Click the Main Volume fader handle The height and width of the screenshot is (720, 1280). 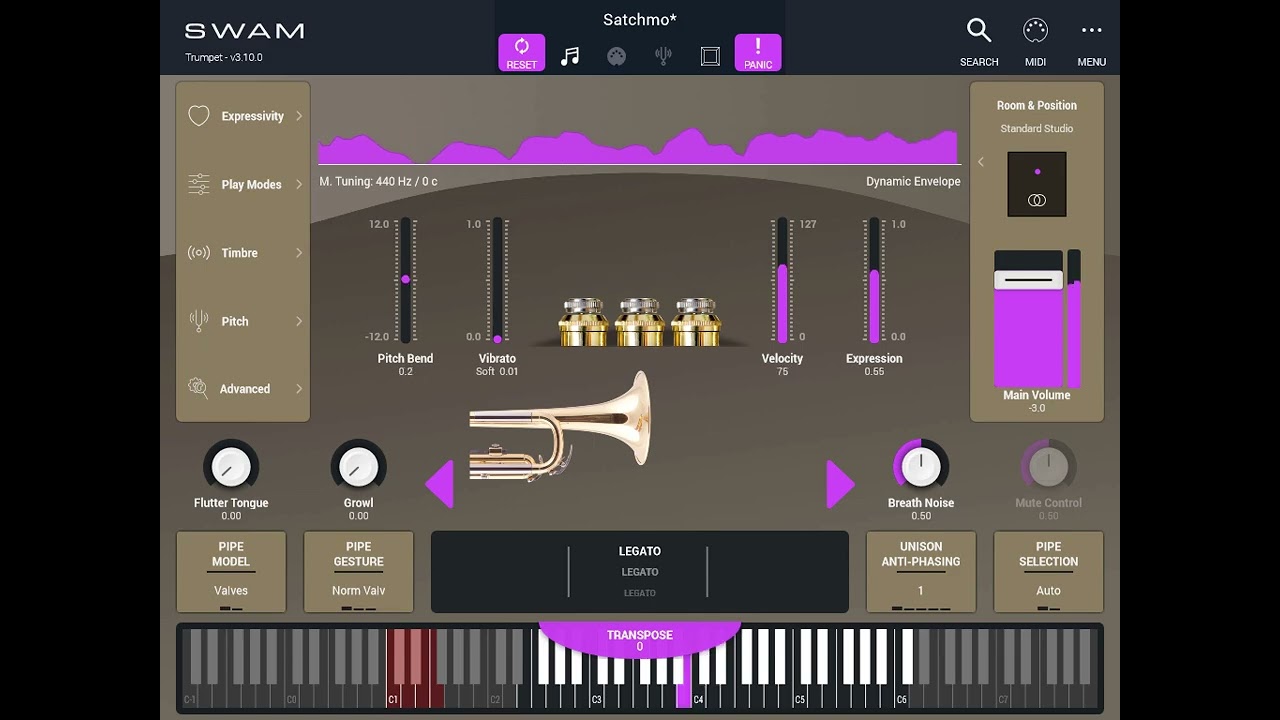coord(1028,281)
